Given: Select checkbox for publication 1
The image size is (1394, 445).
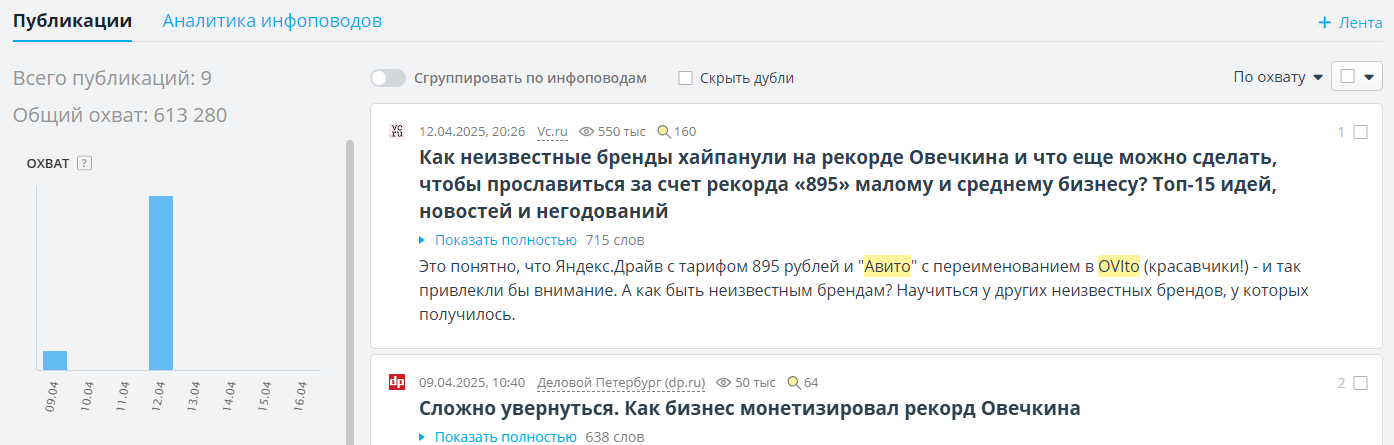Looking at the screenshot, I should coord(1360,132).
